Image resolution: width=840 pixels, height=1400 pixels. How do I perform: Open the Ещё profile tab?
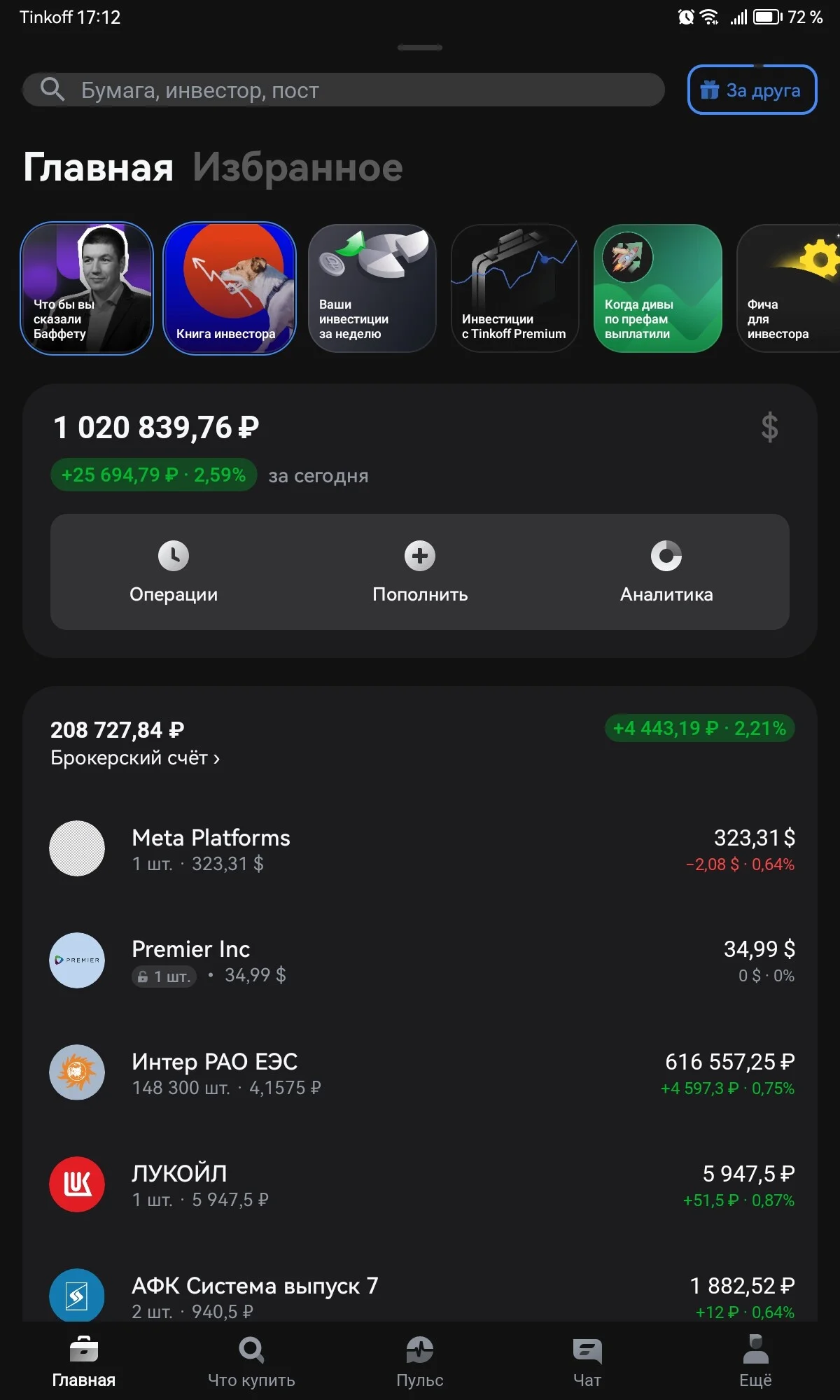pyautogui.click(x=755, y=1361)
